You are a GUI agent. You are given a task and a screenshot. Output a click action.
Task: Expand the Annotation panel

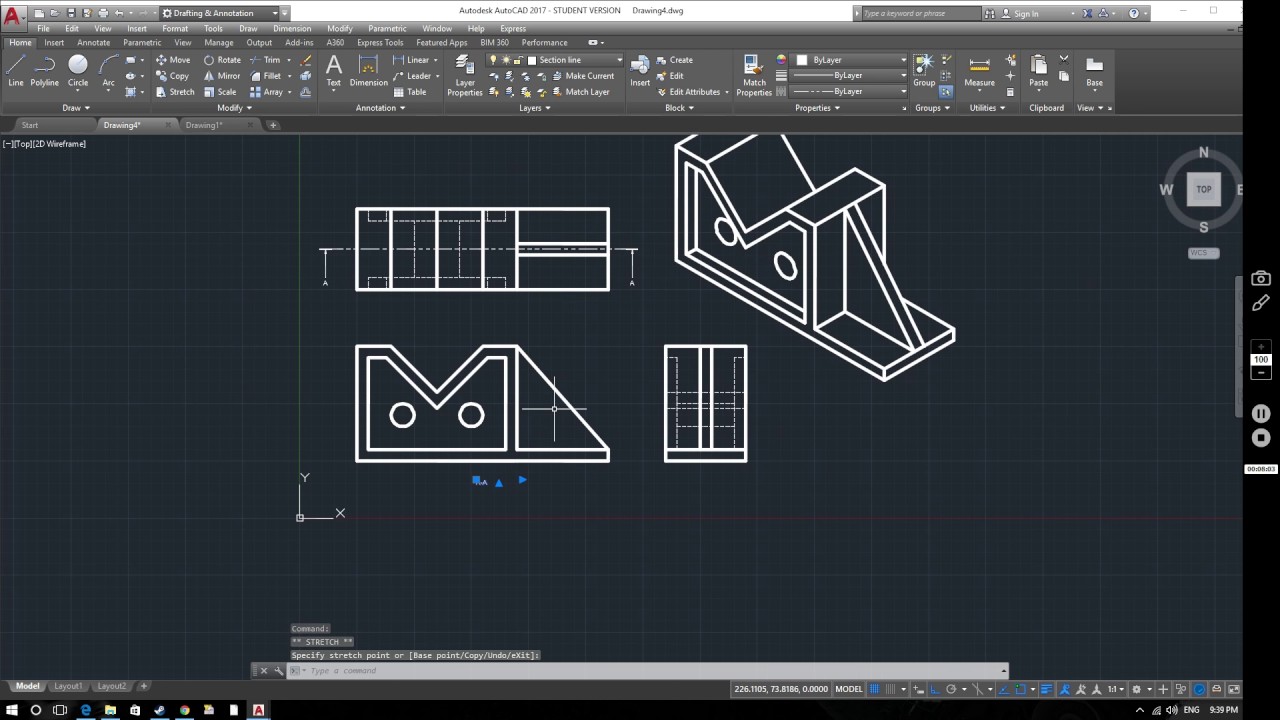coord(381,108)
